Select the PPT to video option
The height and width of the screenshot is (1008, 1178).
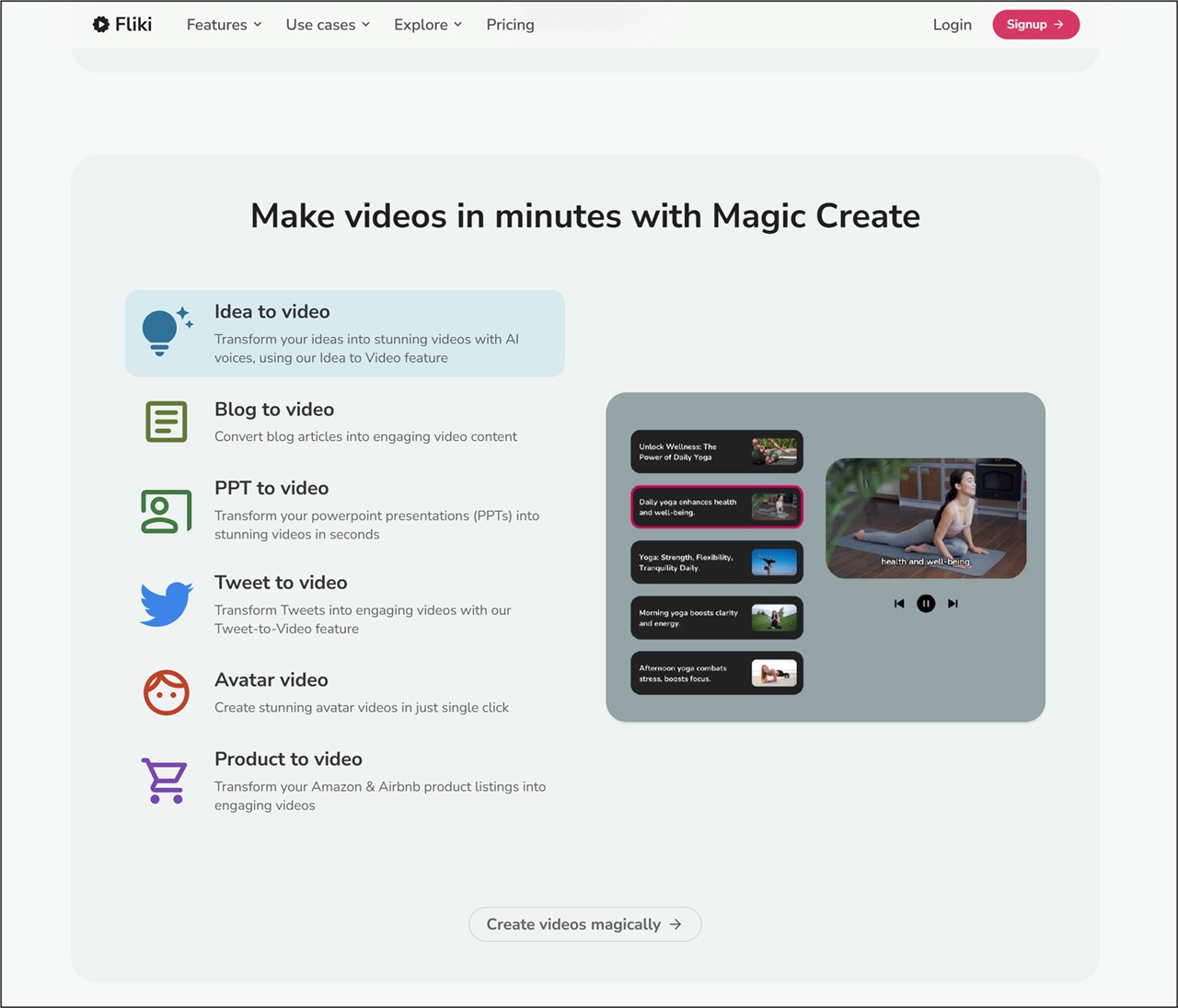(344, 510)
